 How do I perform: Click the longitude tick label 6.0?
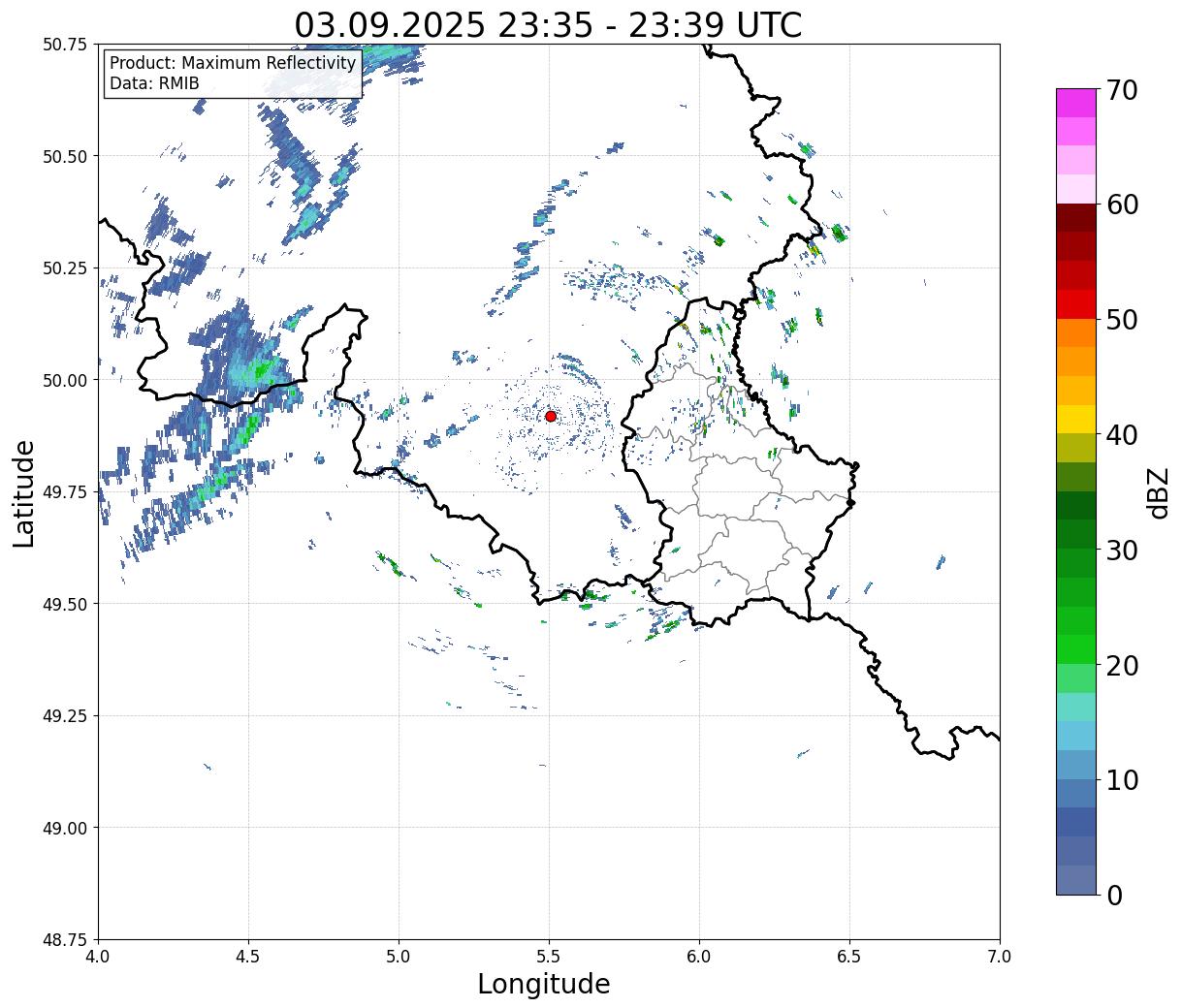(x=699, y=957)
